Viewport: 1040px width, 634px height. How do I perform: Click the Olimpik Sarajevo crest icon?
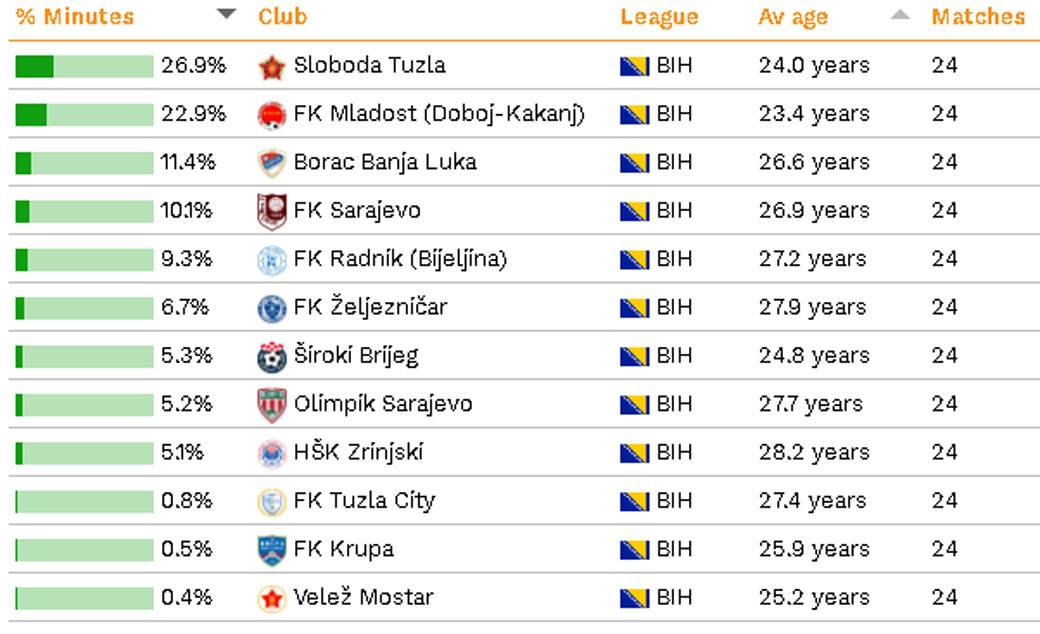[x=271, y=405]
